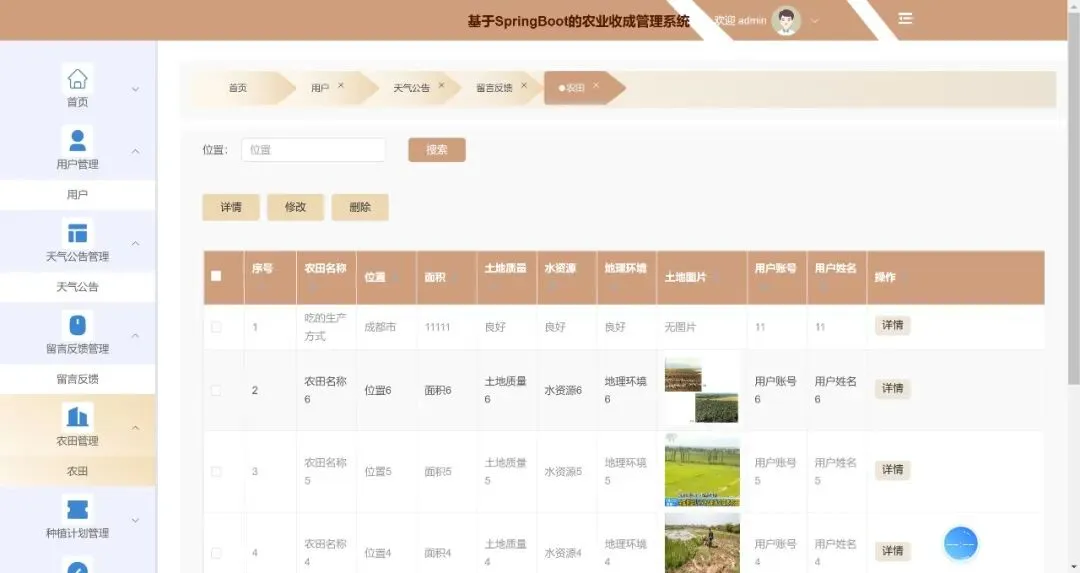Open the green field image in row 3
Image resolution: width=1080 pixels, height=573 pixels.
click(x=702, y=472)
